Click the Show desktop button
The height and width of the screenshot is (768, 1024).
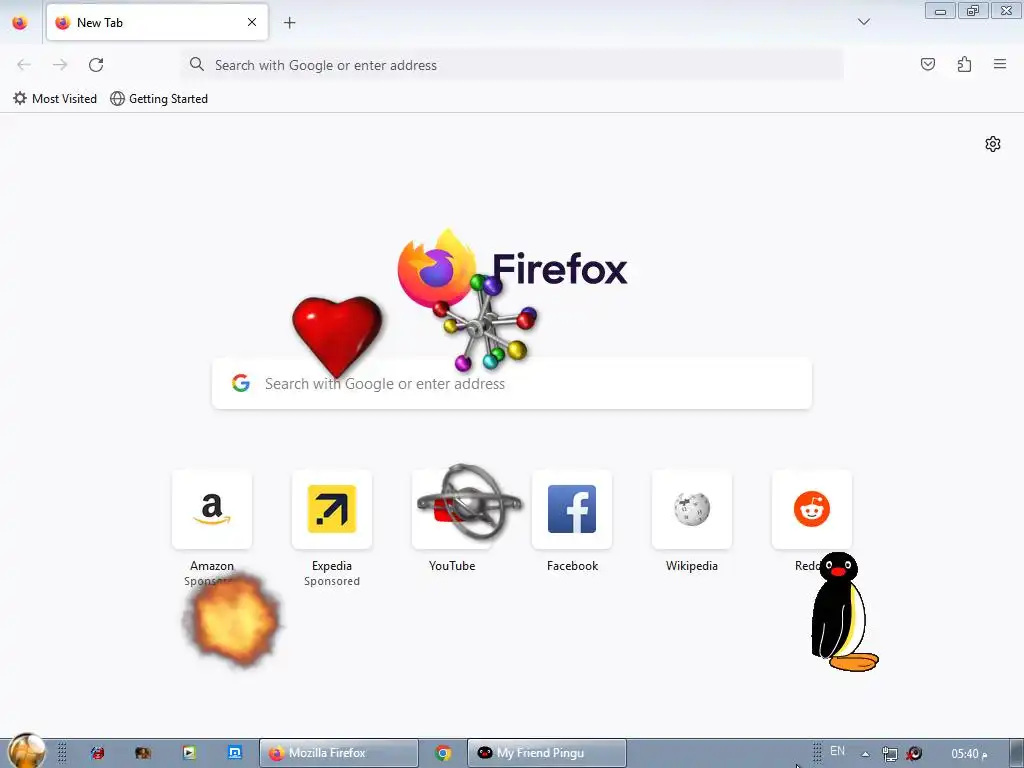[1017, 753]
